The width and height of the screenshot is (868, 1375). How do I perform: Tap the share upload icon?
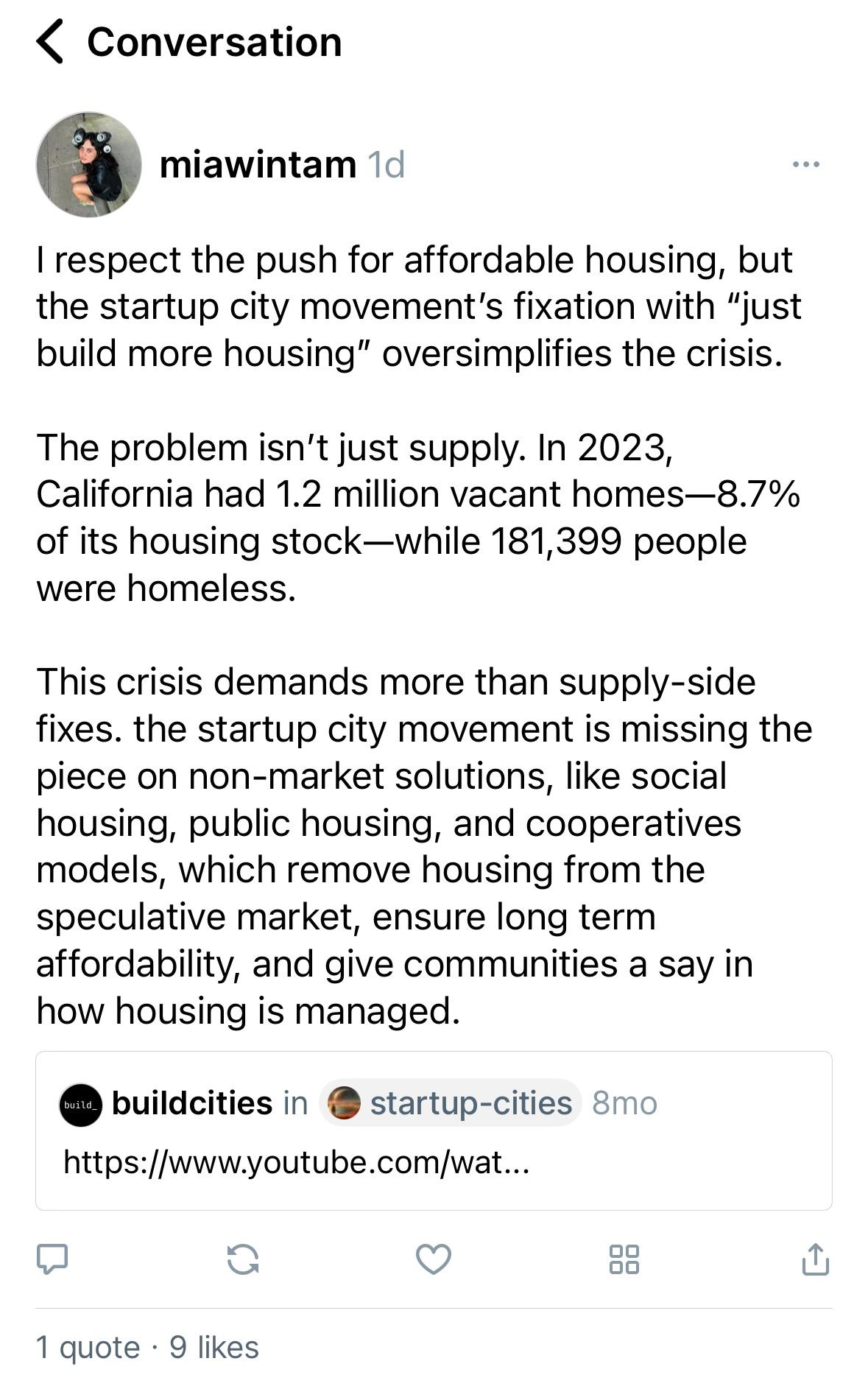coord(815,1258)
